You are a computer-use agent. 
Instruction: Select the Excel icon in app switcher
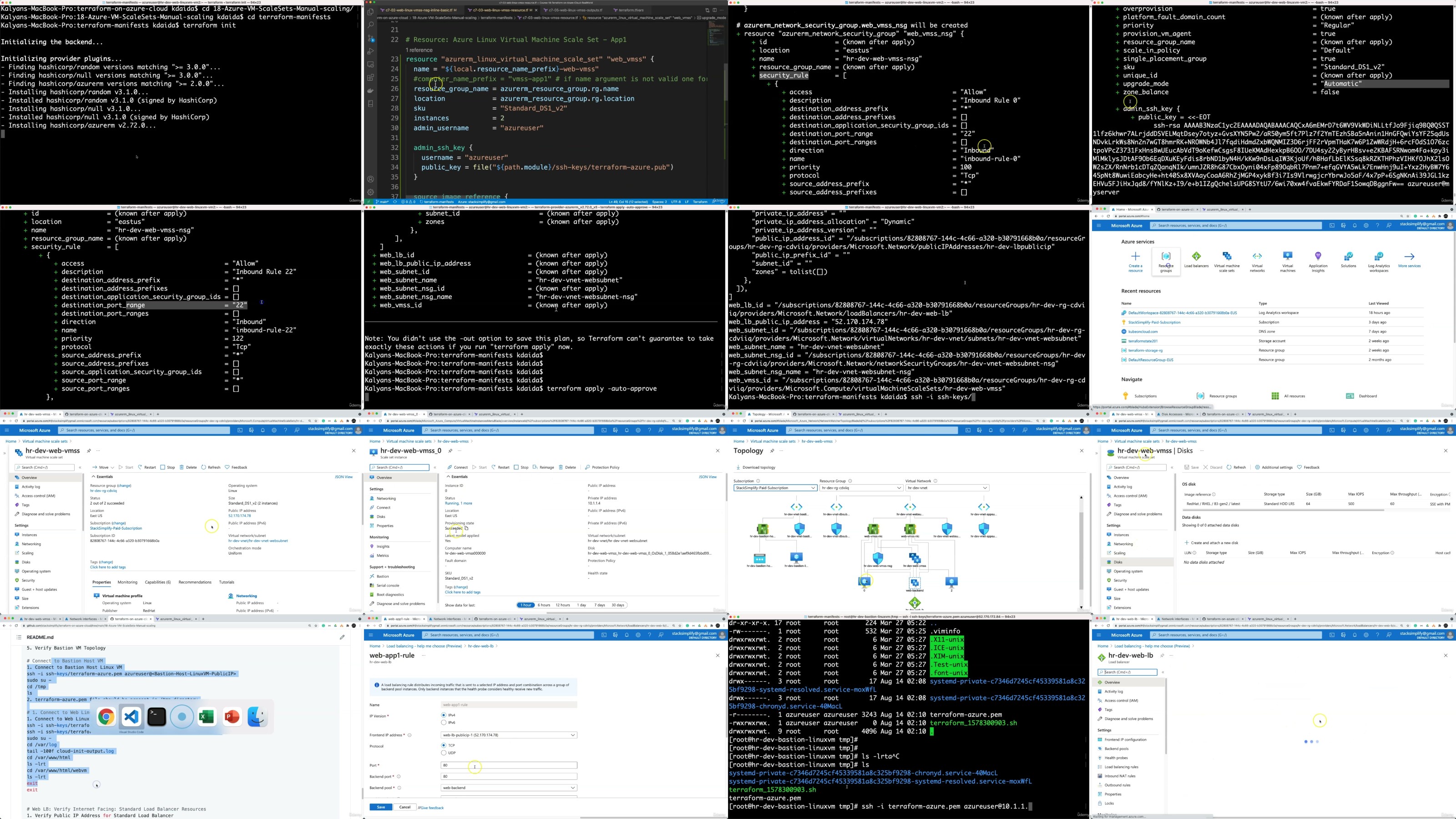pyautogui.click(x=207, y=717)
